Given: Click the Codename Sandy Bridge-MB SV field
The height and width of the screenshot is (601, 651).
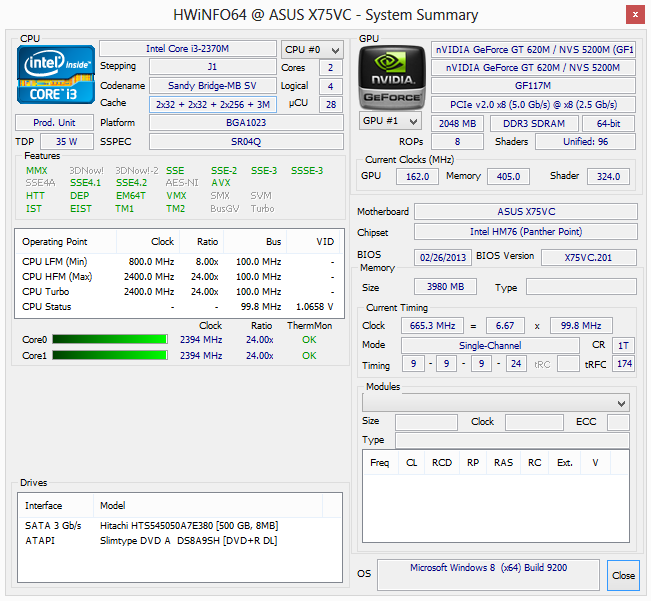Looking at the screenshot, I should pos(213,86).
